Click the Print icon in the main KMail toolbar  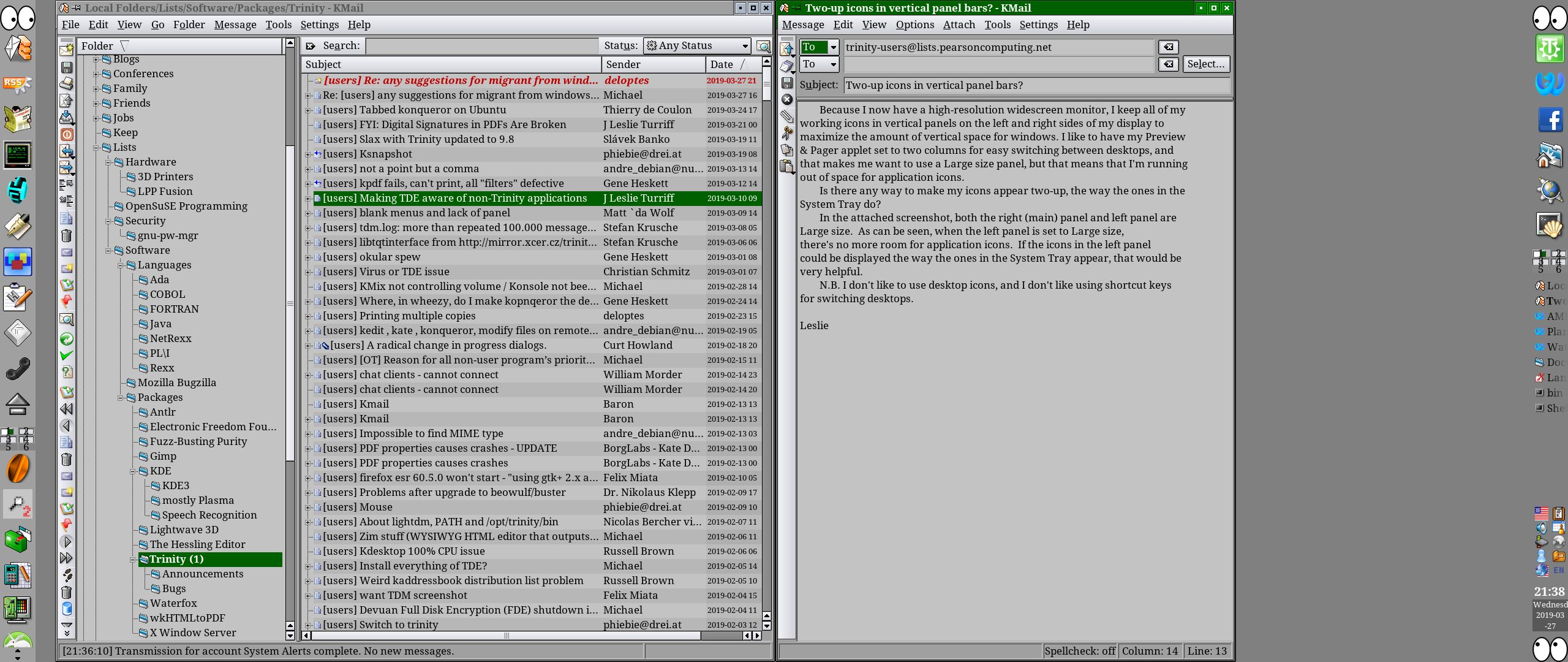tap(67, 83)
